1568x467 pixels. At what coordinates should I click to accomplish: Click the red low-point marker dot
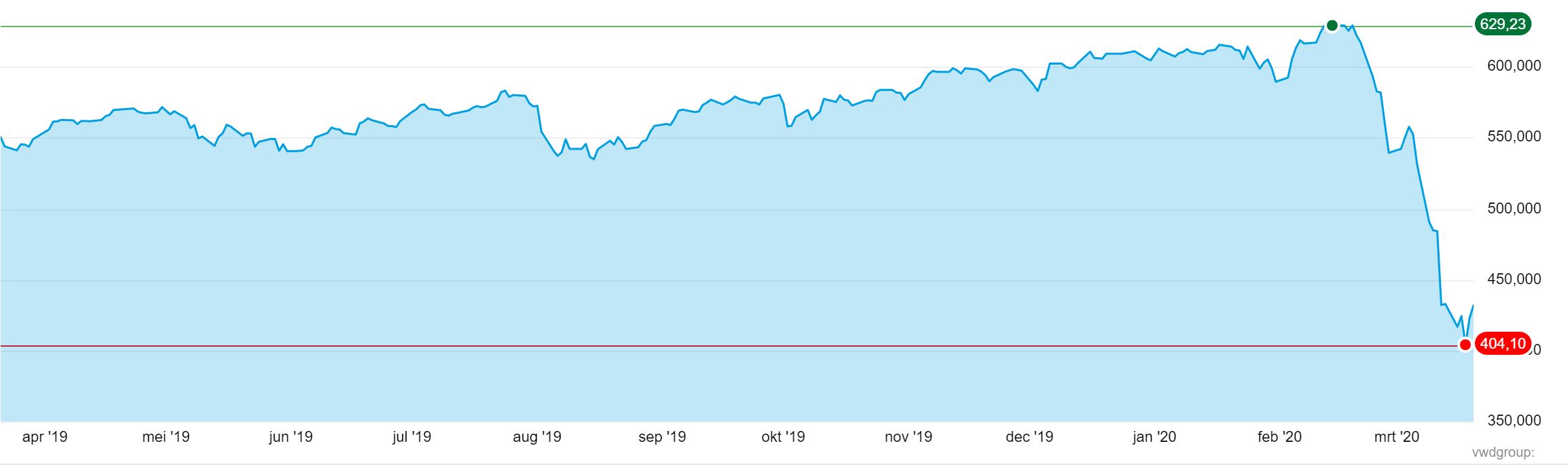1465,345
